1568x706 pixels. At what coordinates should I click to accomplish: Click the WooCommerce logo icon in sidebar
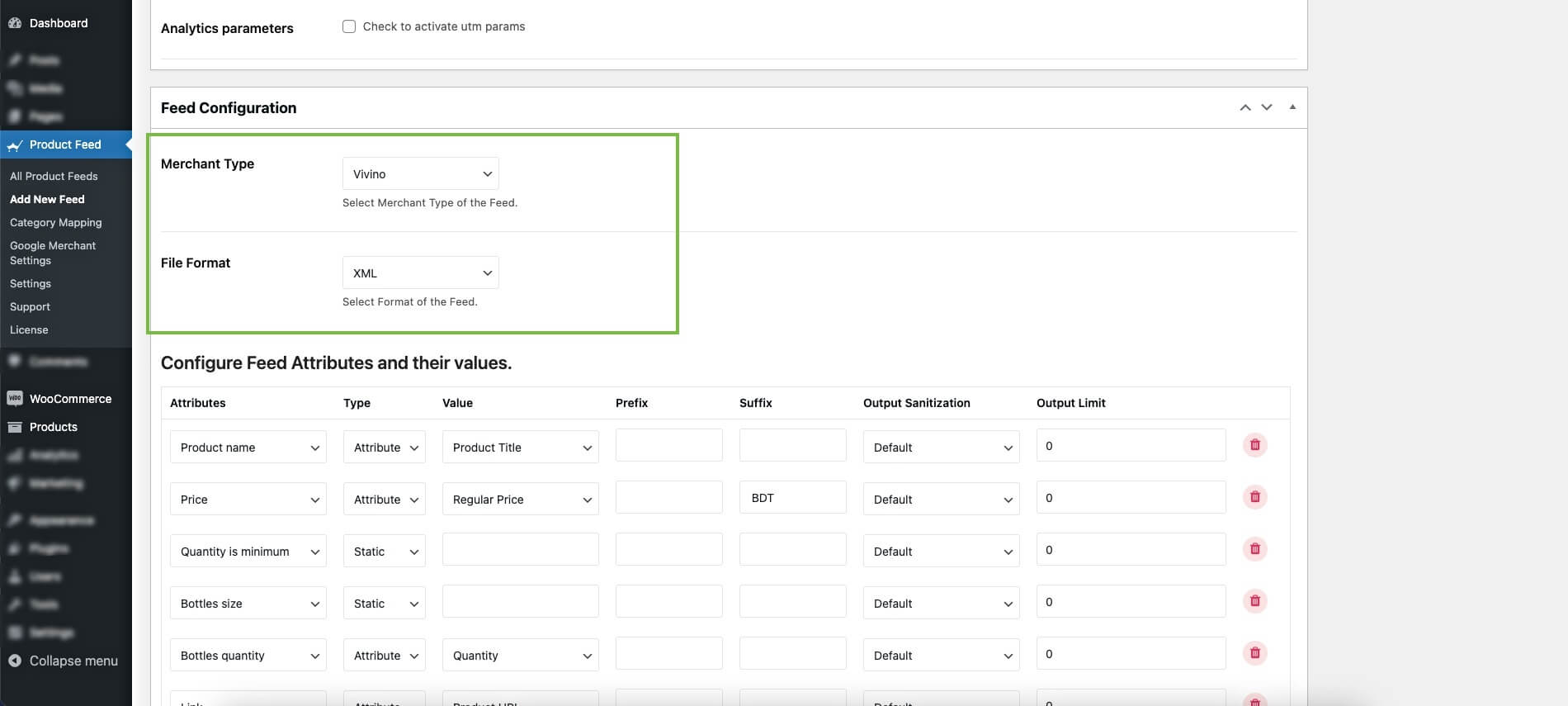[x=15, y=398]
